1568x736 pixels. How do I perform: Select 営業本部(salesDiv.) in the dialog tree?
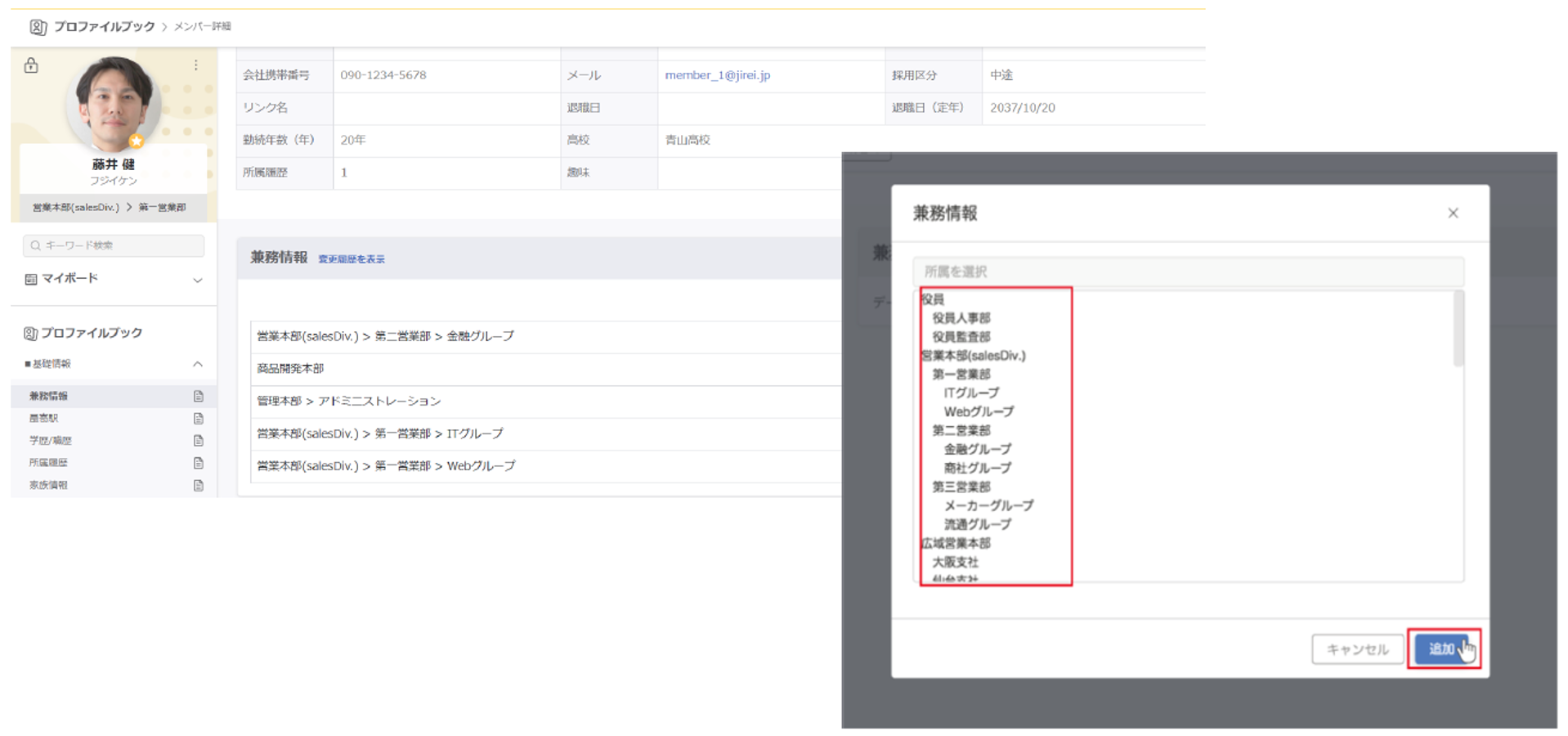pyautogui.click(x=973, y=356)
